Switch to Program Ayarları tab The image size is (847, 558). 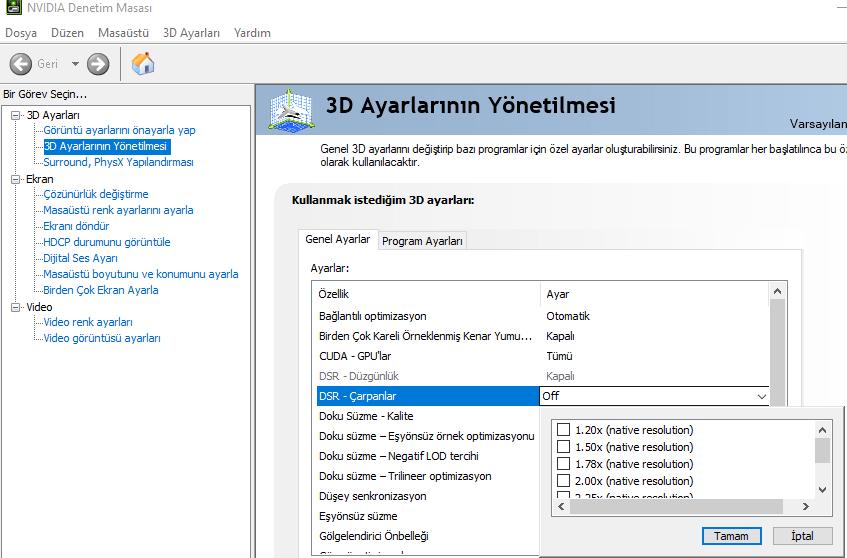[422, 241]
